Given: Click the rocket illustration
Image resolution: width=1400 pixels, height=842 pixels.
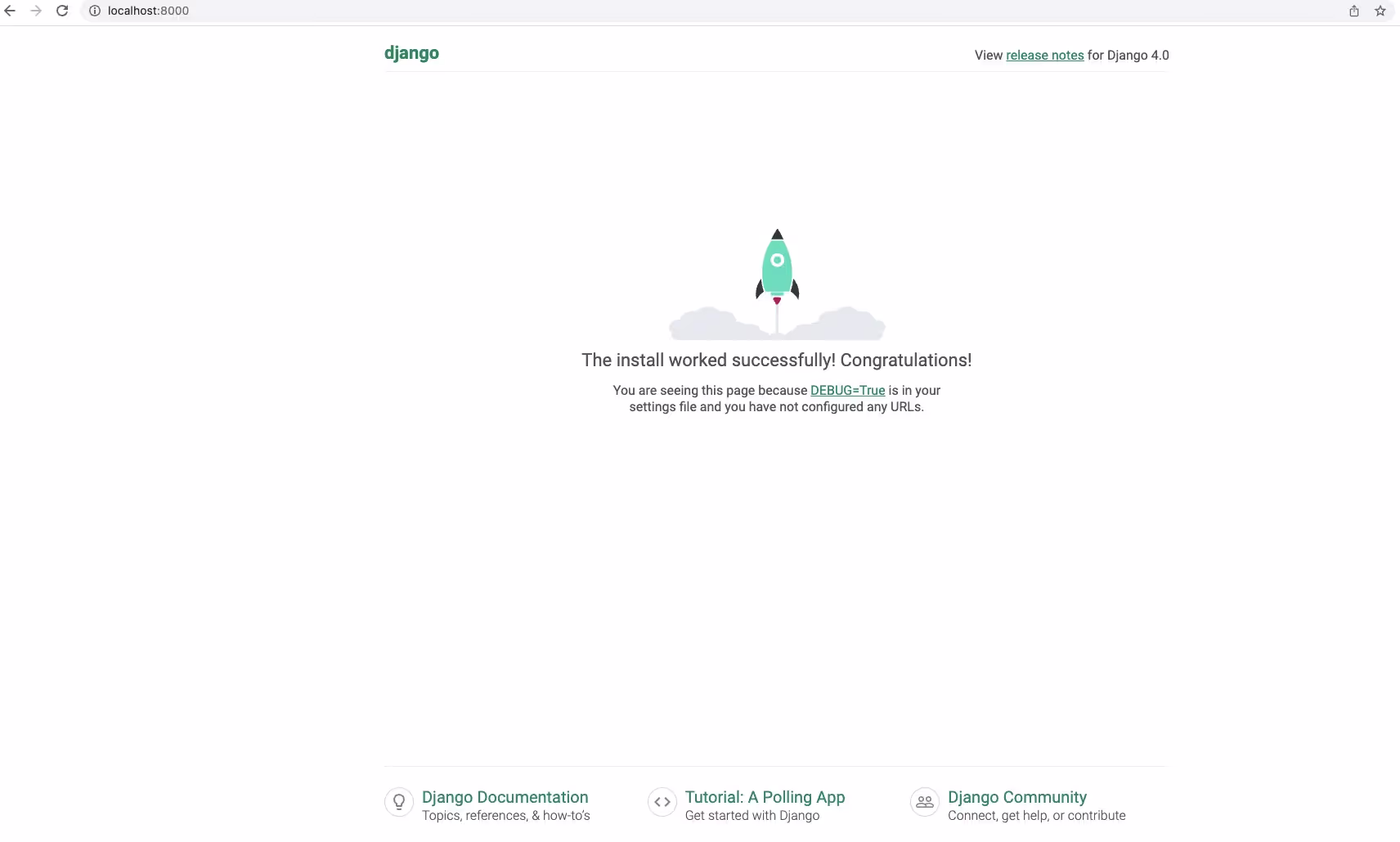Looking at the screenshot, I should click(777, 284).
